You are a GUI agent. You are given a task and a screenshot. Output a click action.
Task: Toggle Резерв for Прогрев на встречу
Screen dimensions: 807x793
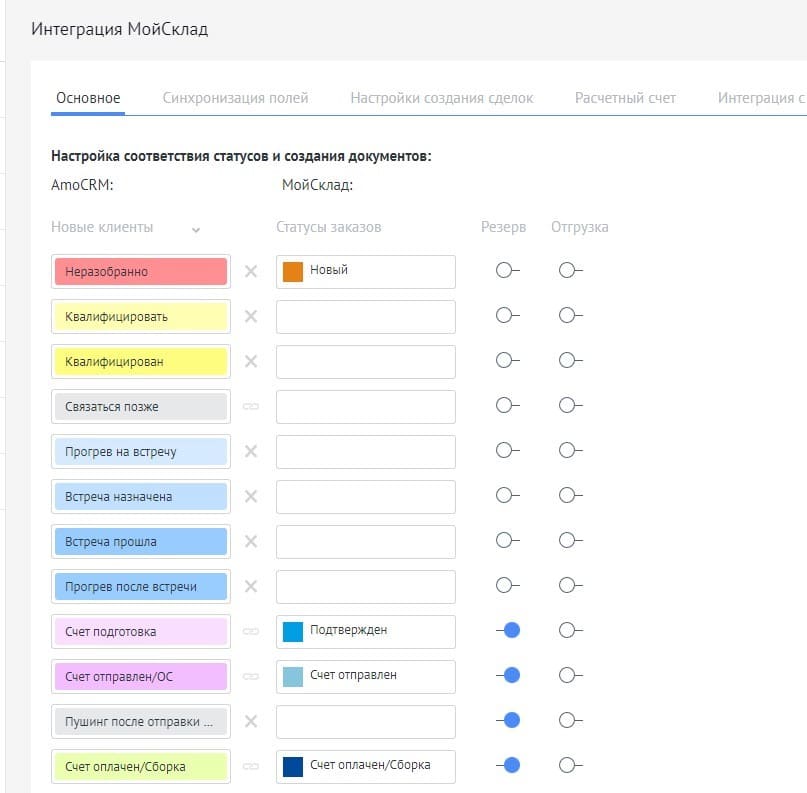(x=507, y=450)
